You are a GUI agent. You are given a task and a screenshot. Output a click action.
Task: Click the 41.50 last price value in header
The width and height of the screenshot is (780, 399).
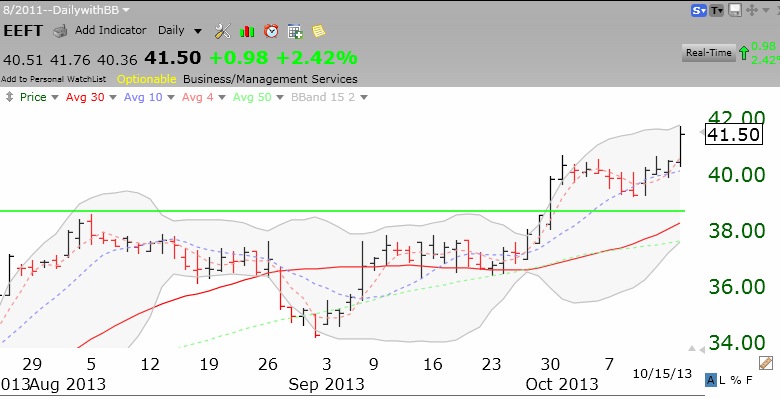(173, 58)
